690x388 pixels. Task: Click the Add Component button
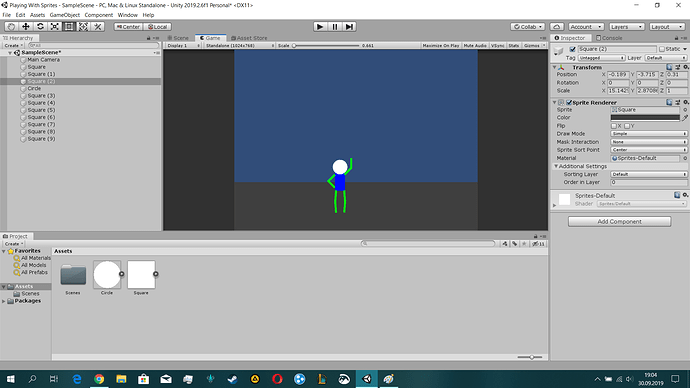[x=620, y=222]
